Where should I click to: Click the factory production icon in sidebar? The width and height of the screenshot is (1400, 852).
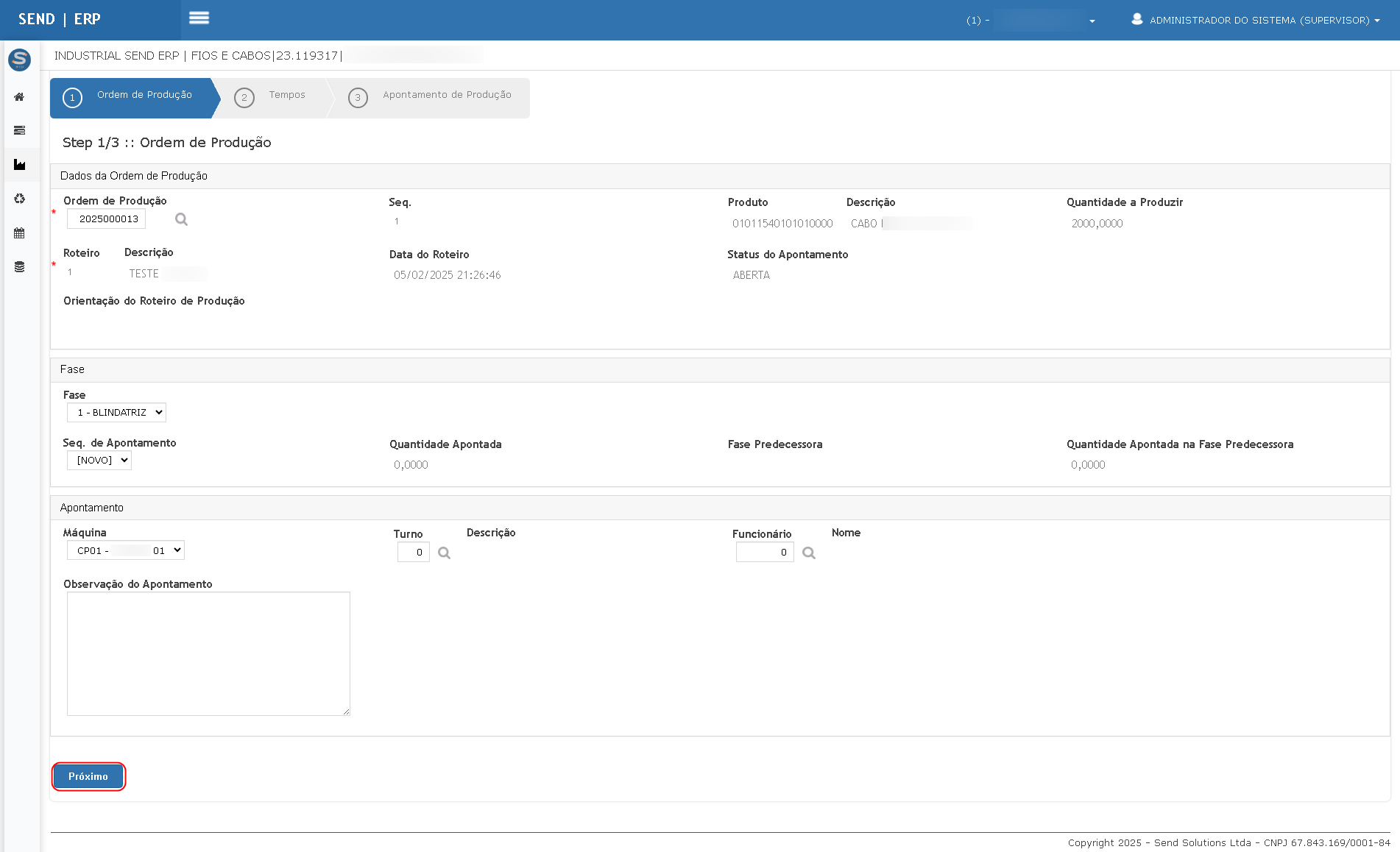pos(19,165)
